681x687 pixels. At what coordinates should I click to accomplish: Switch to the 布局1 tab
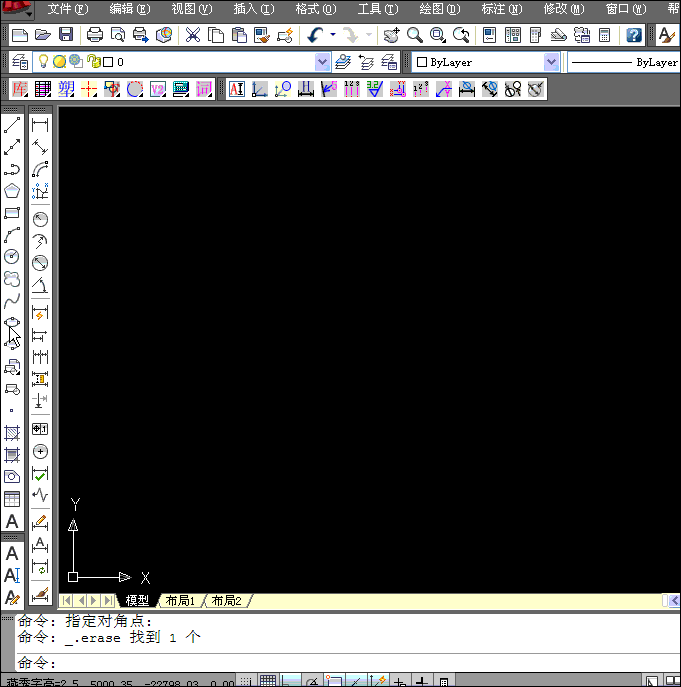(x=180, y=600)
